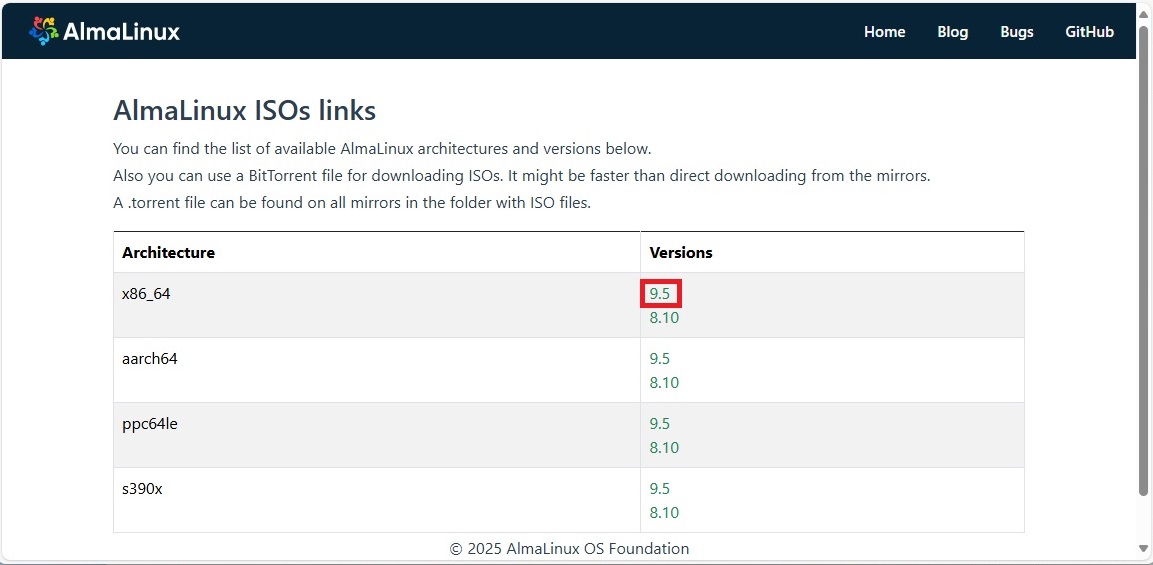Click the 2025 AlmaLinux OS Foundation footer
This screenshot has height=565, width=1153.
tap(569, 549)
